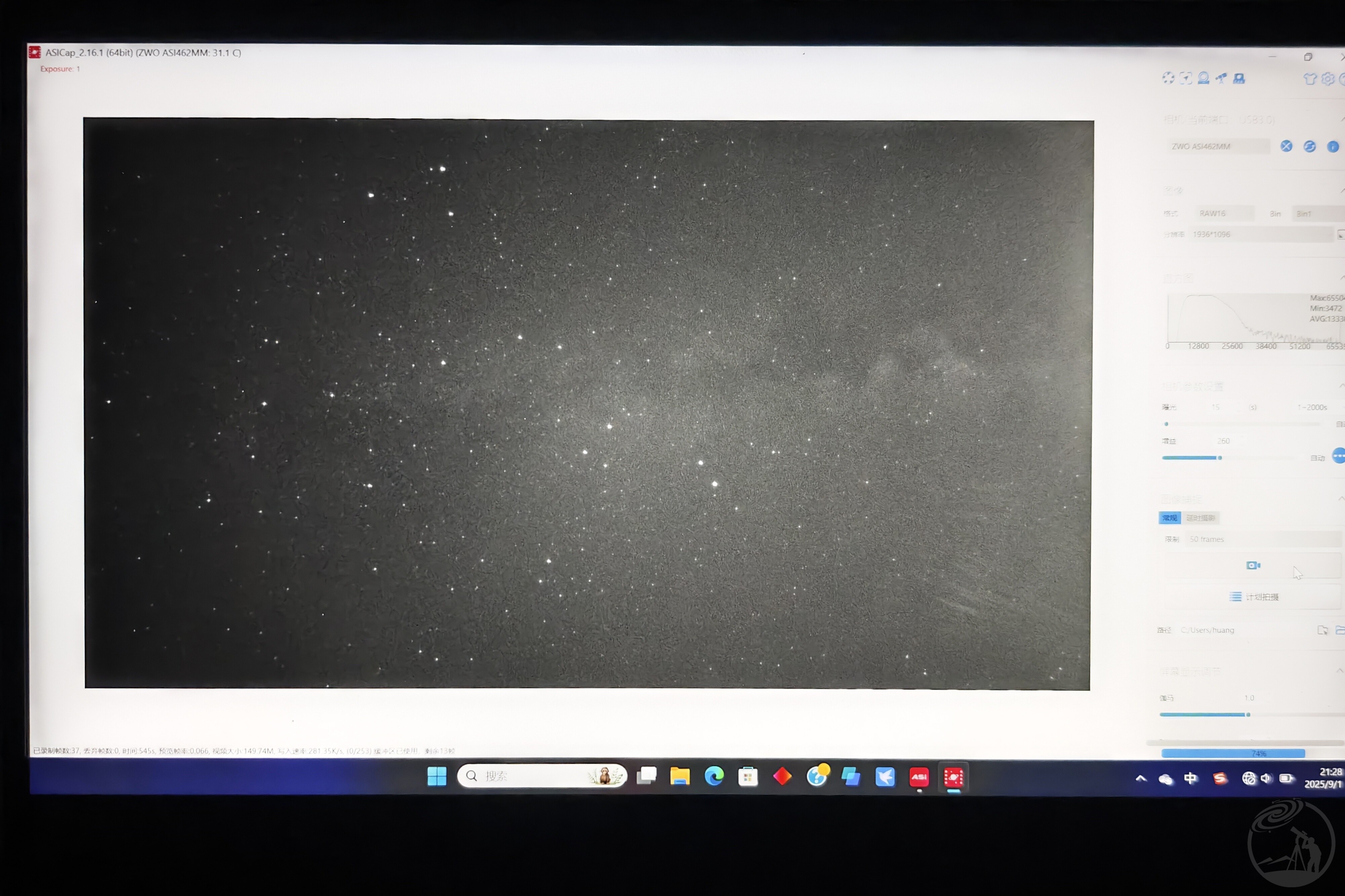This screenshot has height=896, width=1345.
Task: Click the panel's horizontal scrollbar
Action: coord(1246,742)
